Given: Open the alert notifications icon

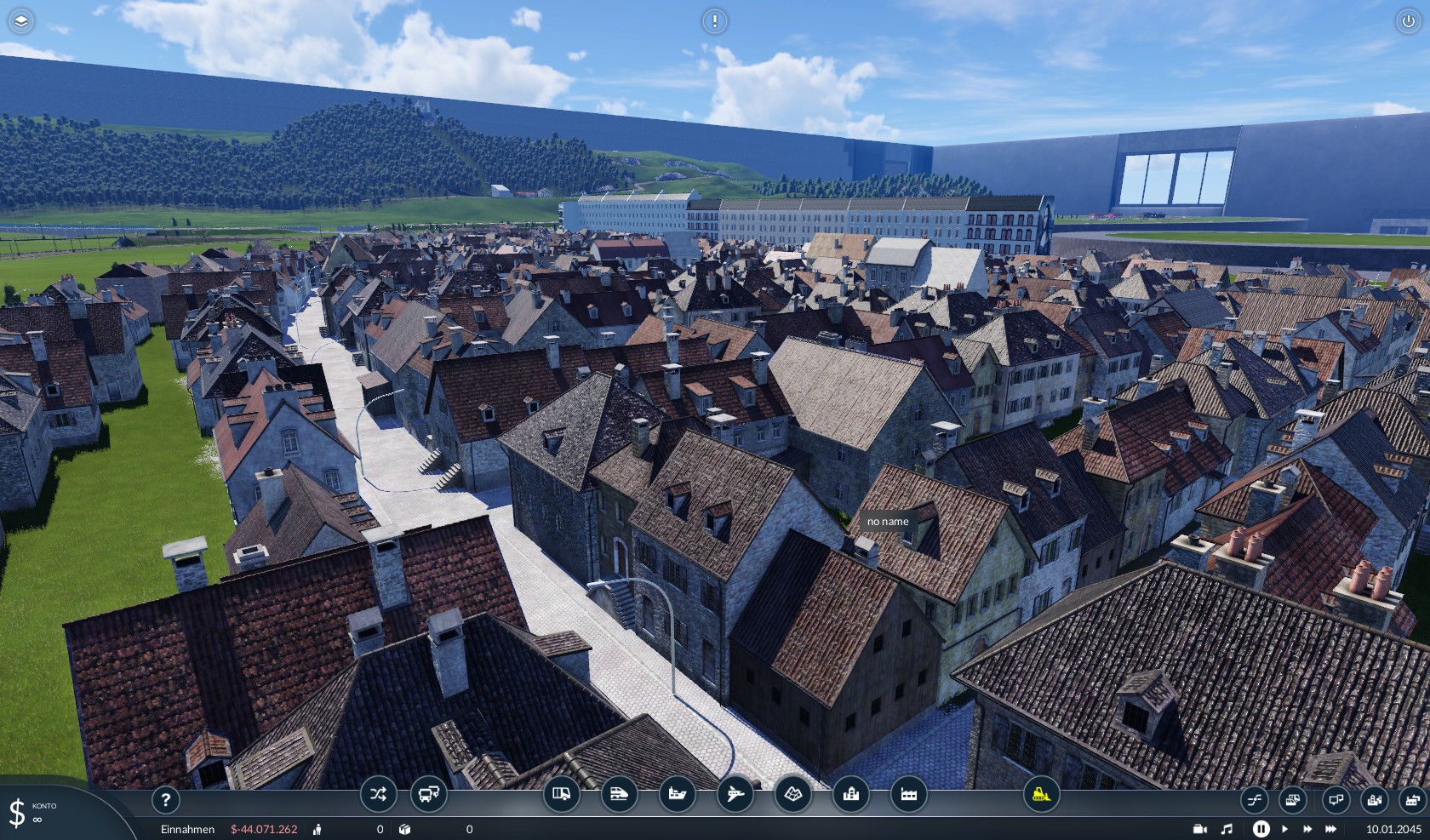Looking at the screenshot, I should pos(714,21).
